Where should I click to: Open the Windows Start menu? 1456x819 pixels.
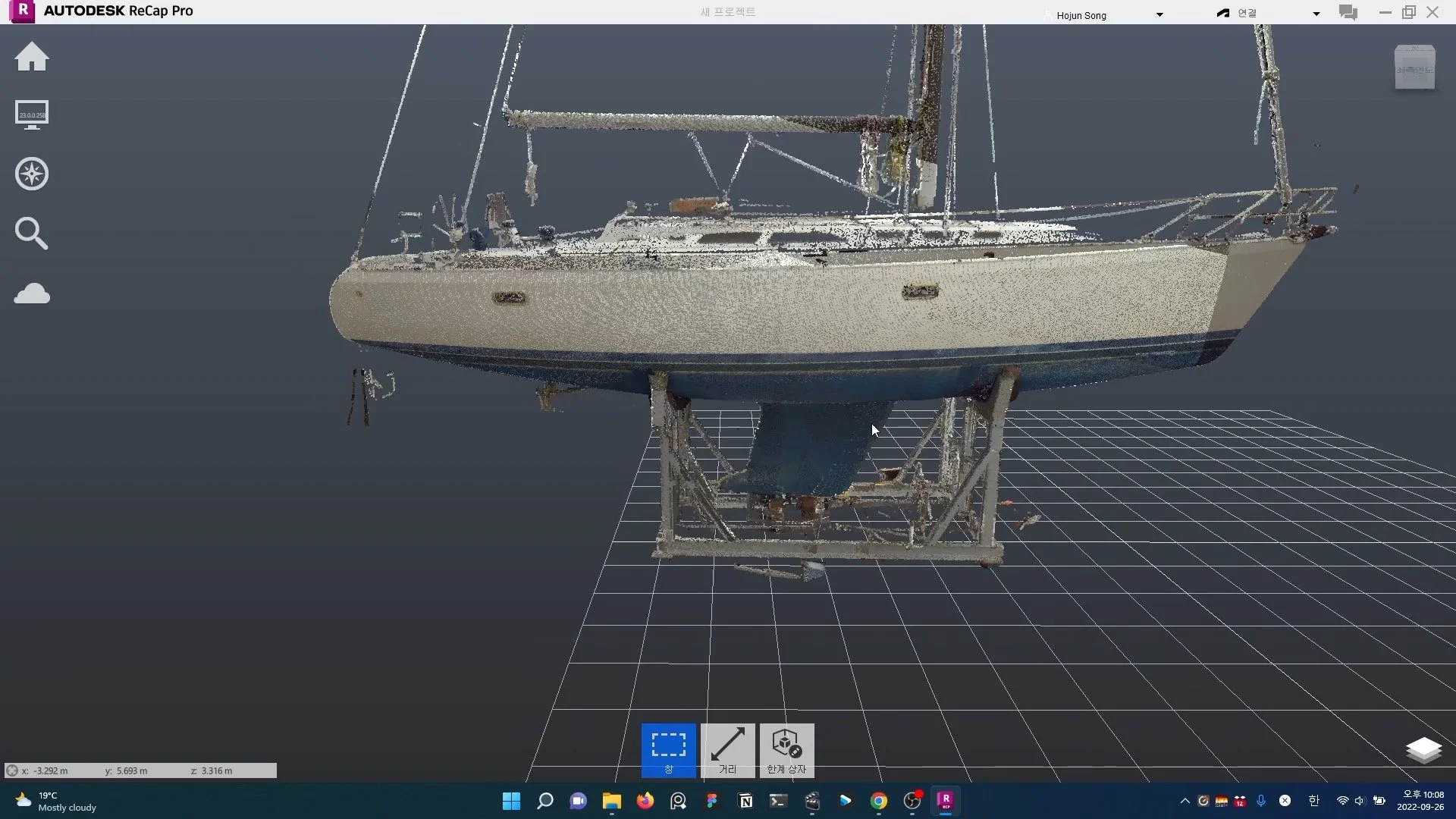pyautogui.click(x=511, y=801)
